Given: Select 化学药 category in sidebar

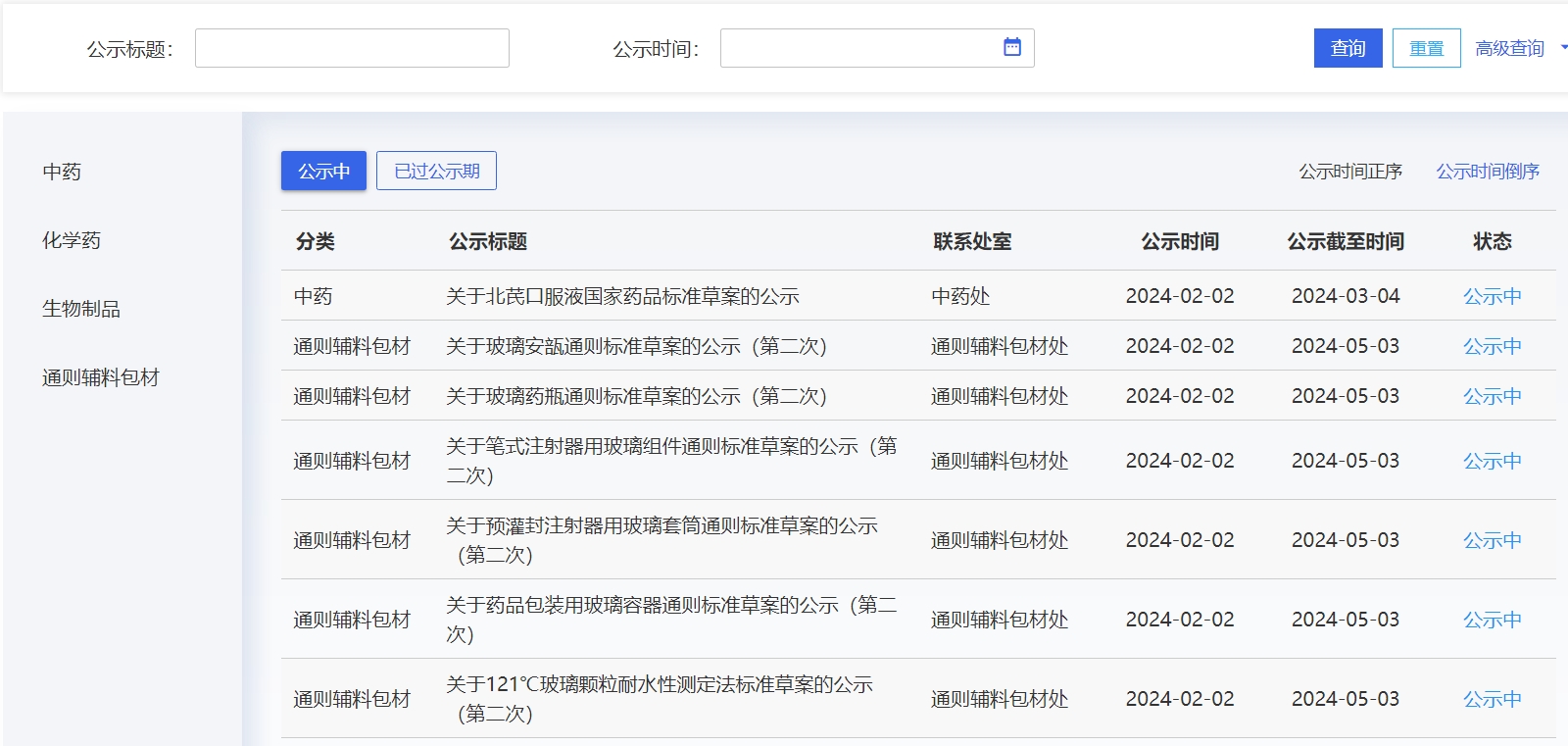Looking at the screenshot, I should [72, 240].
